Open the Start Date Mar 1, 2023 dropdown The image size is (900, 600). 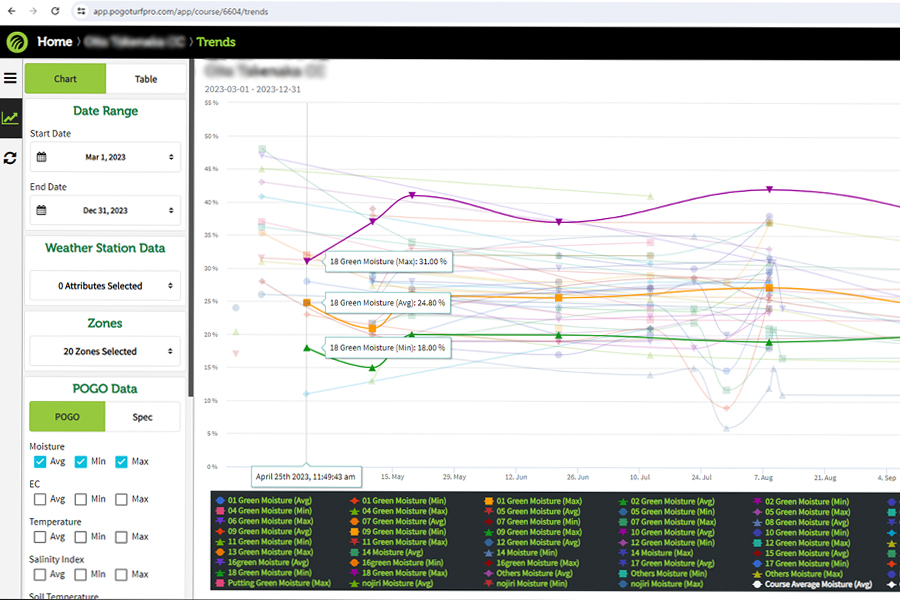tap(105, 157)
